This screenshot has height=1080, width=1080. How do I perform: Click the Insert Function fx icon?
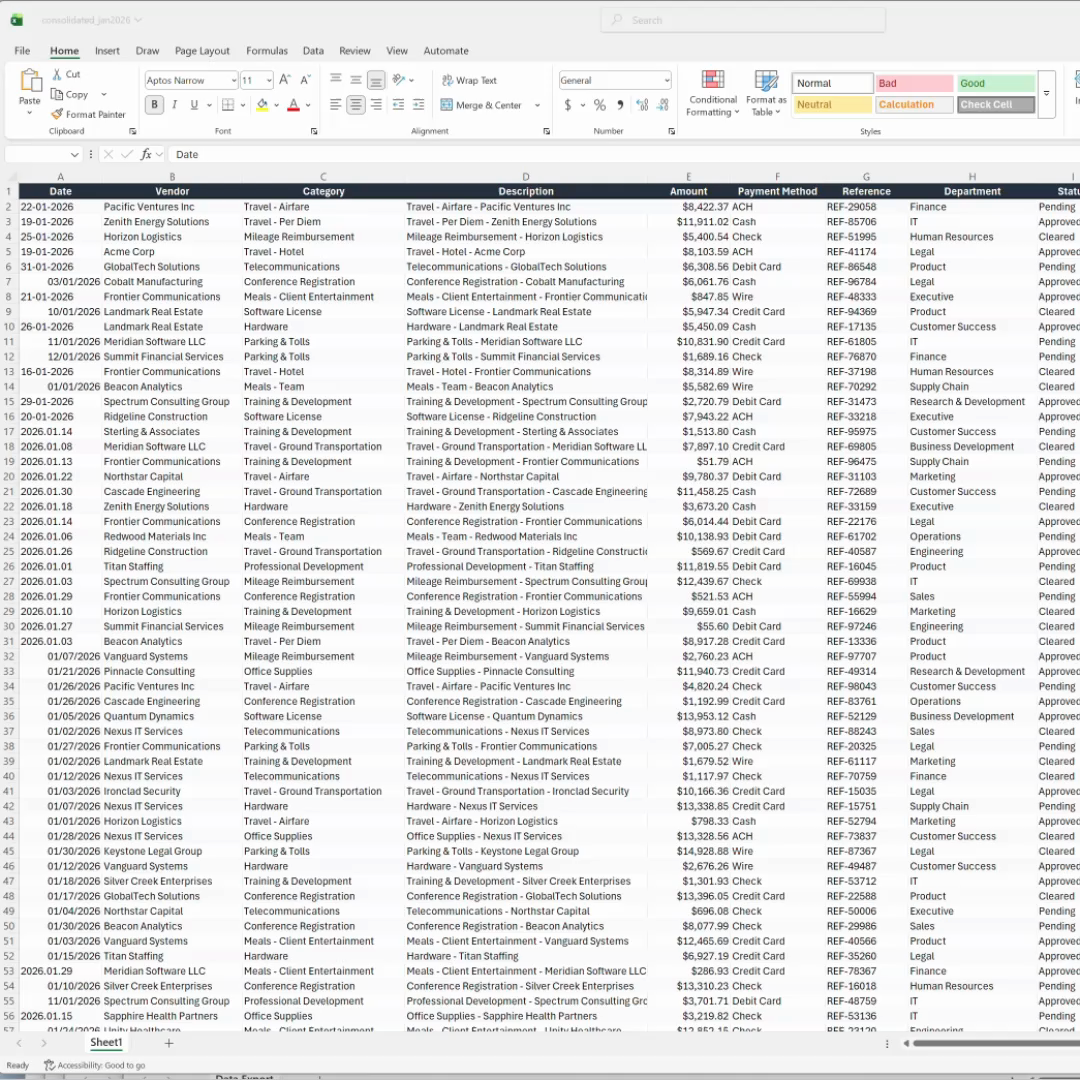coord(146,155)
